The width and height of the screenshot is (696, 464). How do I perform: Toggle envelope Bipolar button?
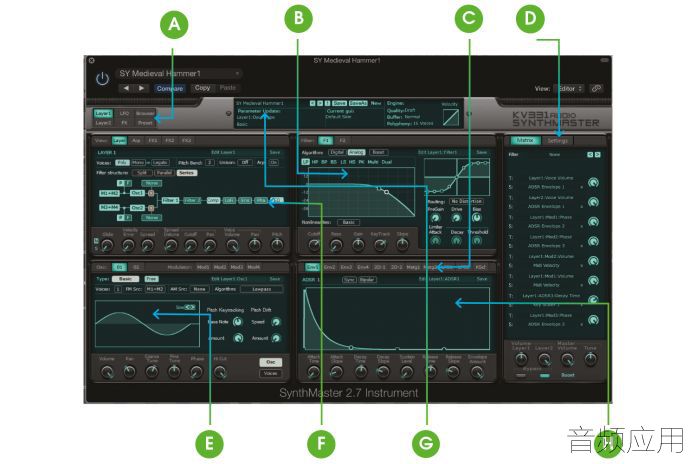(367, 280)
